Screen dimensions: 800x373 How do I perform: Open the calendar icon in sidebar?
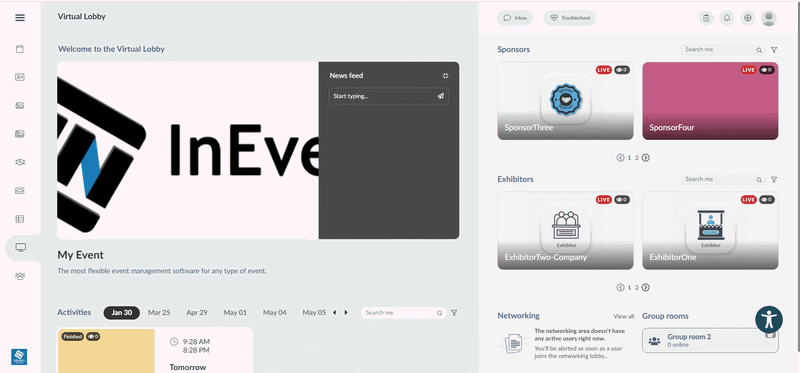coord(20,49)
